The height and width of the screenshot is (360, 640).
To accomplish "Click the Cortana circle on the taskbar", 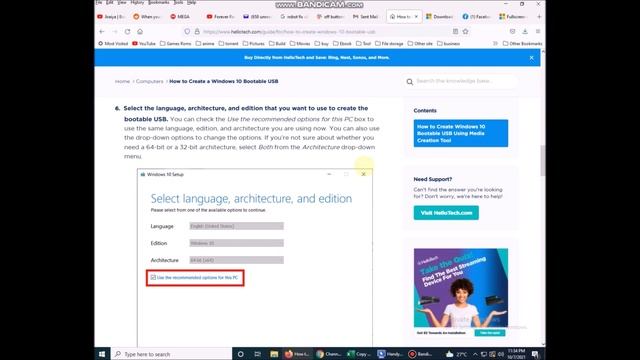I will pyautogui.click(x=240, y=354).
